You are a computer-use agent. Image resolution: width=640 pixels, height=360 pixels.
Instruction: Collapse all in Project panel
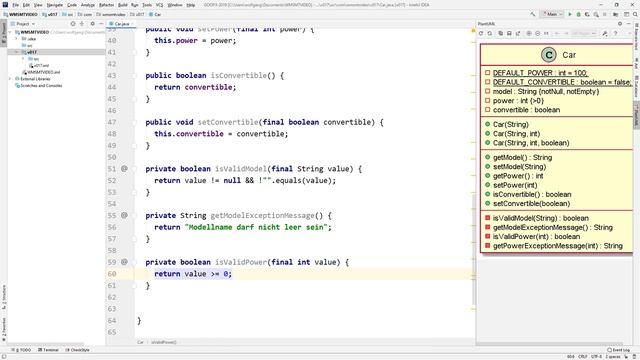[x=82, y=24]
